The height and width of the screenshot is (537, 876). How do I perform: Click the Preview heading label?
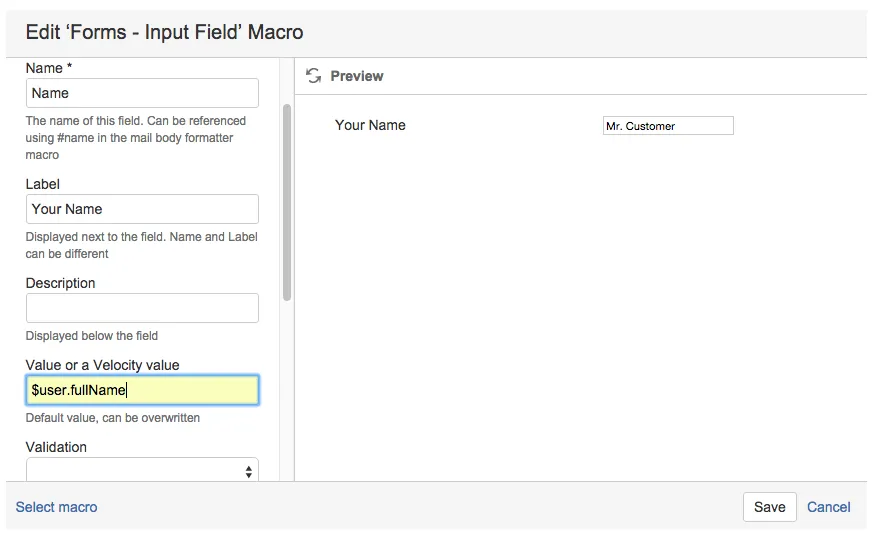pyautogui.click(x=357, y=76)
